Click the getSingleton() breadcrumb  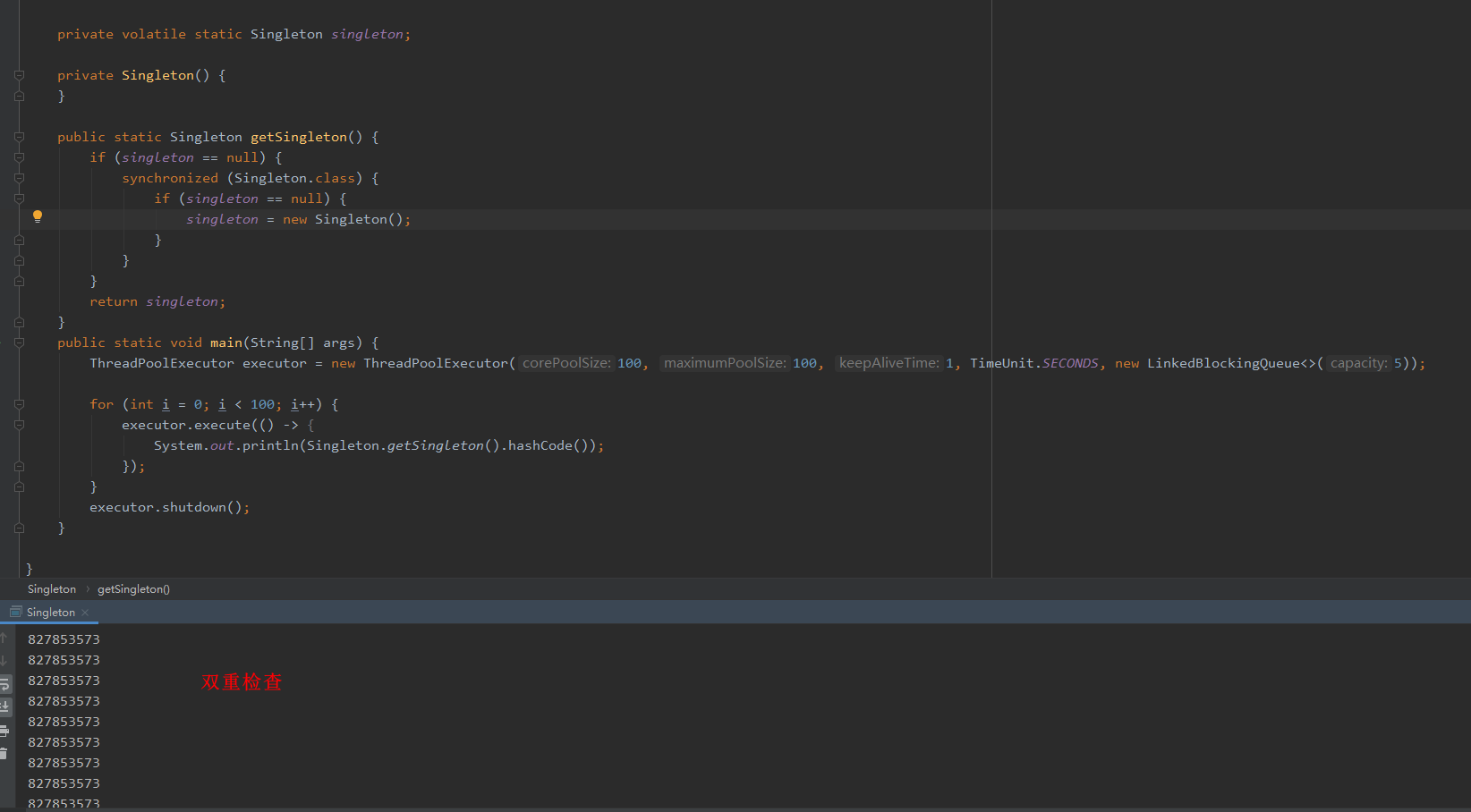(x=133, y=589)
